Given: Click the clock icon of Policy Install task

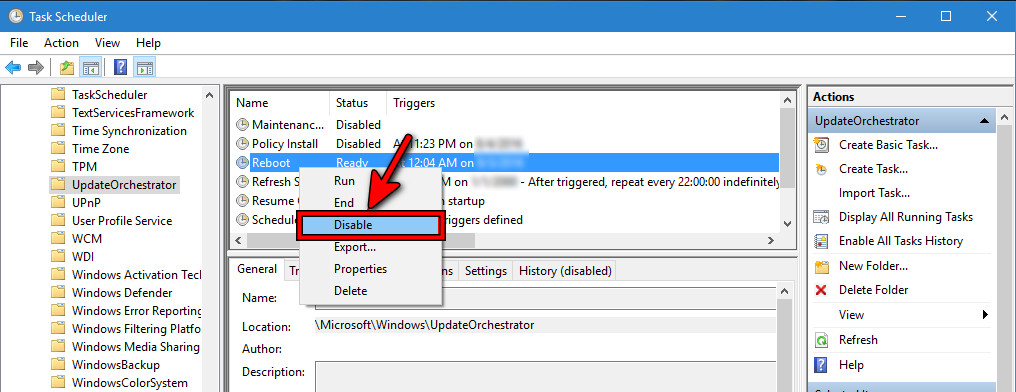Looking at the screenshot, I should [242, 143].
